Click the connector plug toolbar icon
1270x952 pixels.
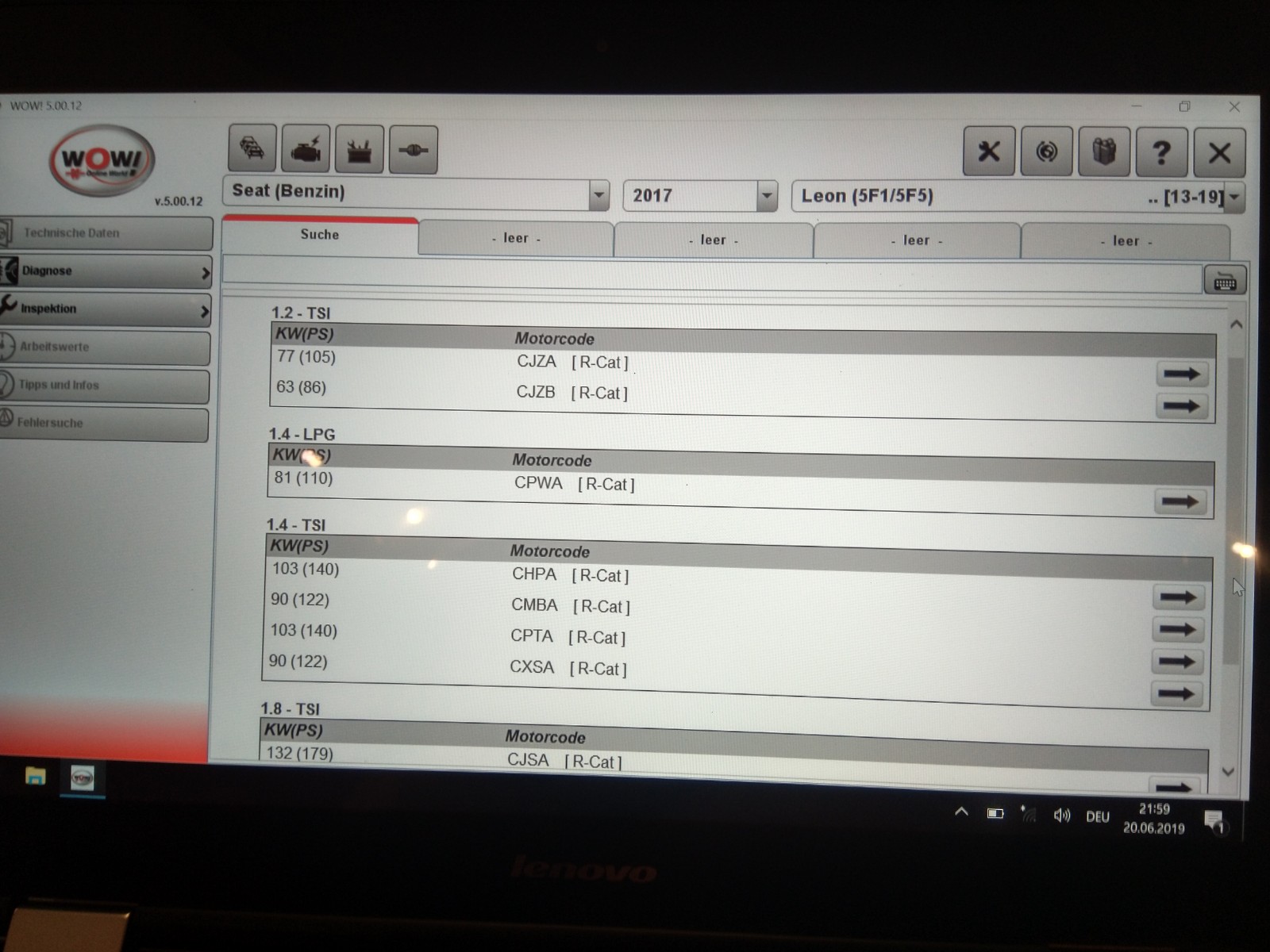(414, 149)
